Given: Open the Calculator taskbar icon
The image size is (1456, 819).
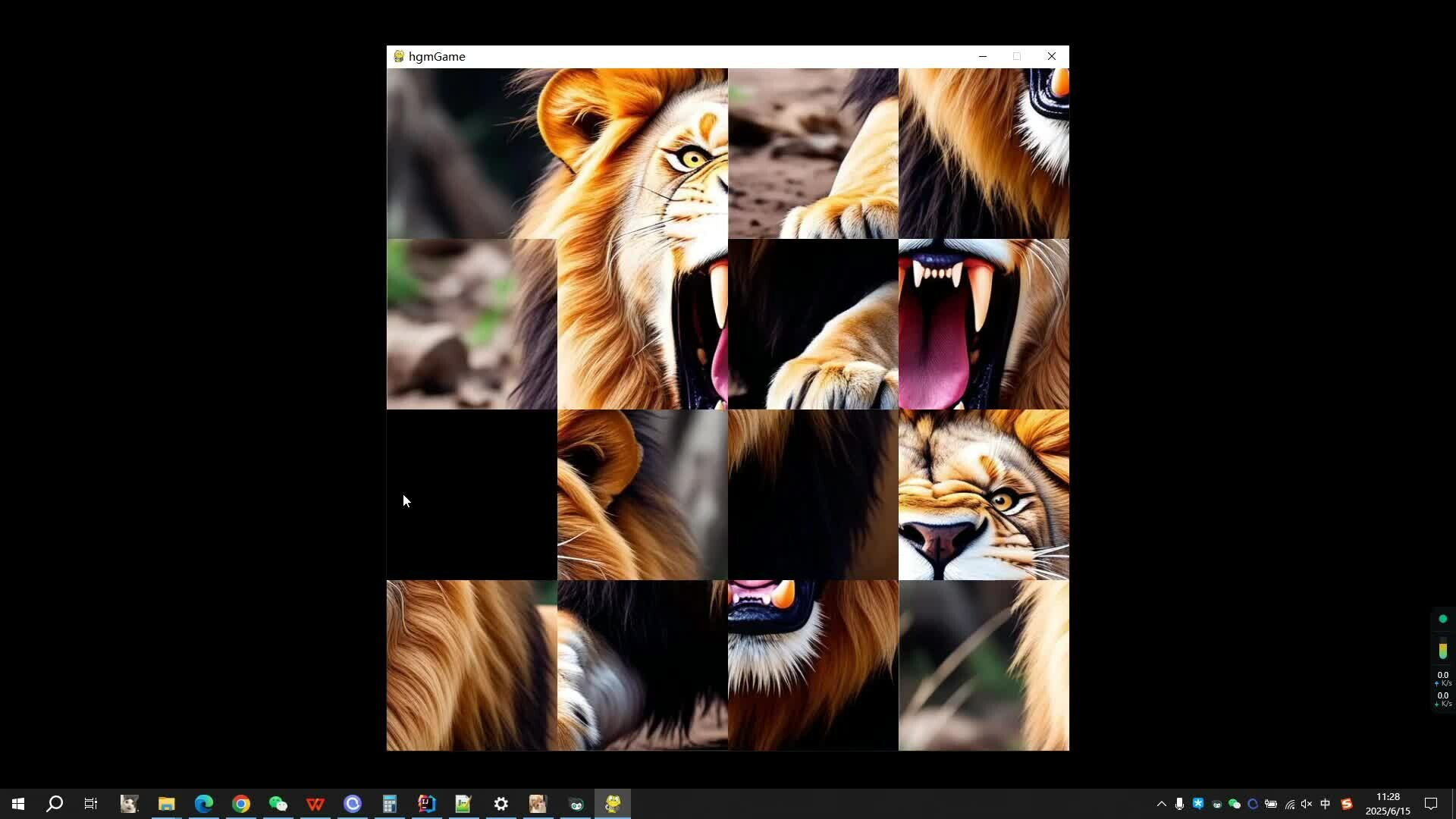Looking at the screenshot, I should pos(390,804).
